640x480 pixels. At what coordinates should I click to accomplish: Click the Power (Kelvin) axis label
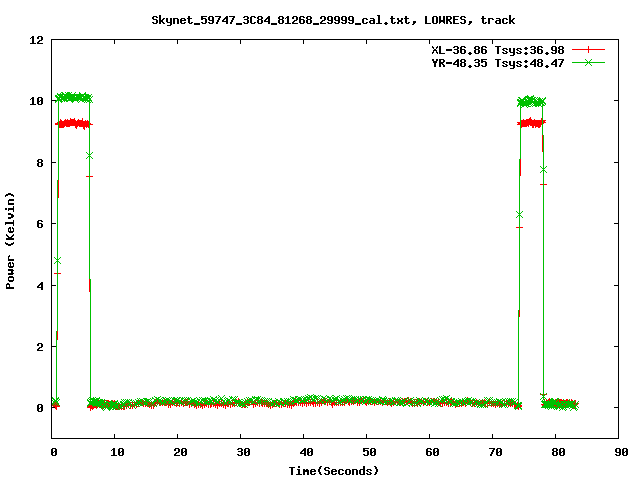pos(10,241)
